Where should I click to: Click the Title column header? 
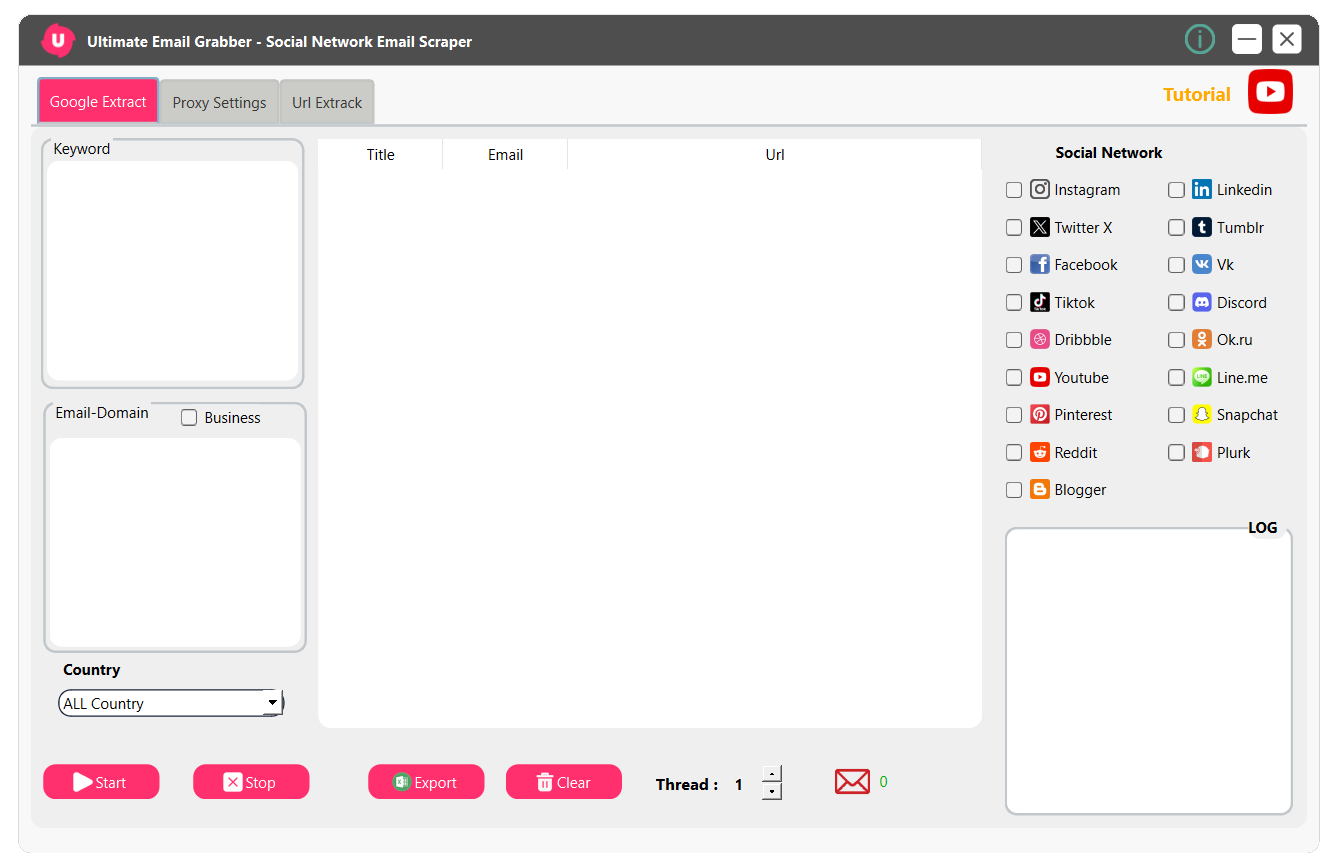381,154
